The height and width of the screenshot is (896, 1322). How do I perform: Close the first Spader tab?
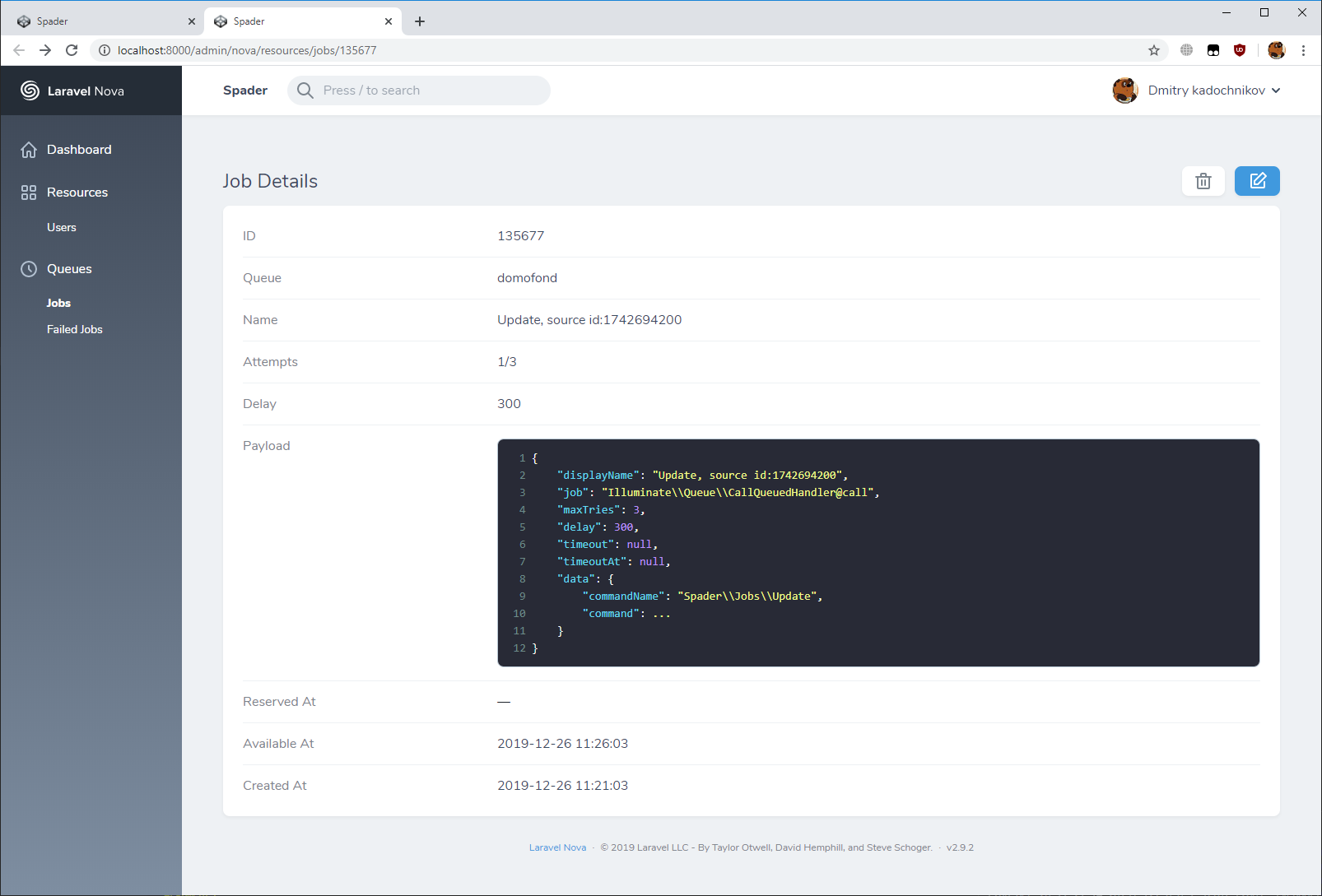click(192, 21)
